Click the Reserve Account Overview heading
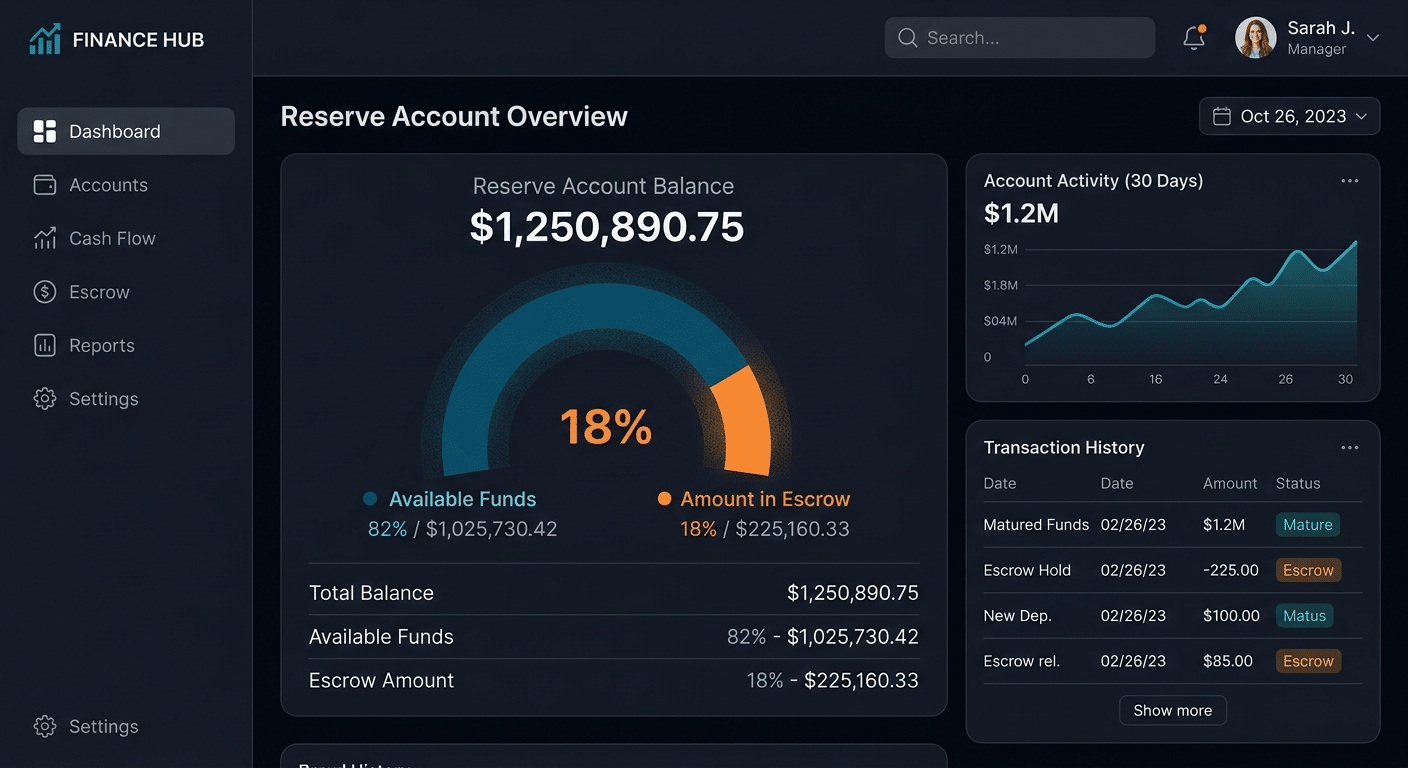This screenshot has height=768, width=1408. coord(454,116)
